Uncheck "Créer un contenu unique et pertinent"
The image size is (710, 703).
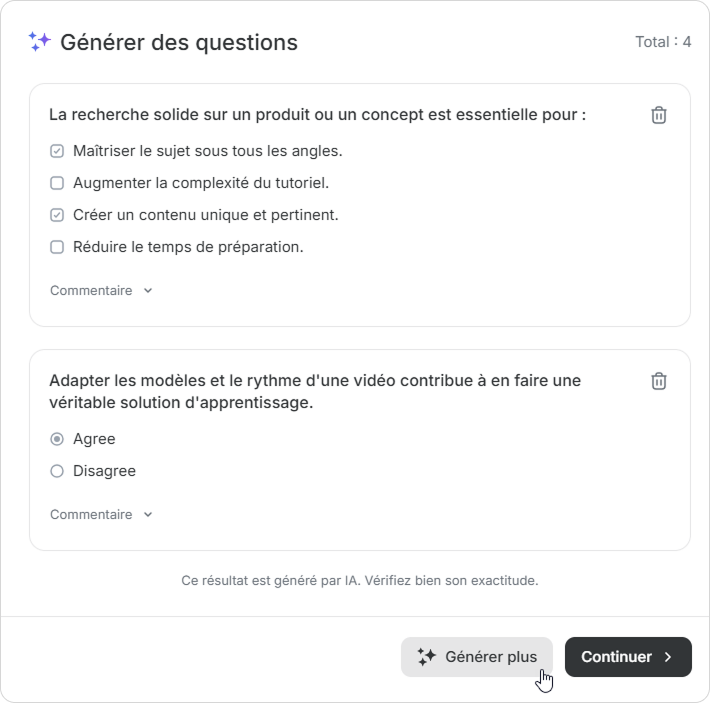tap(57, 215)
